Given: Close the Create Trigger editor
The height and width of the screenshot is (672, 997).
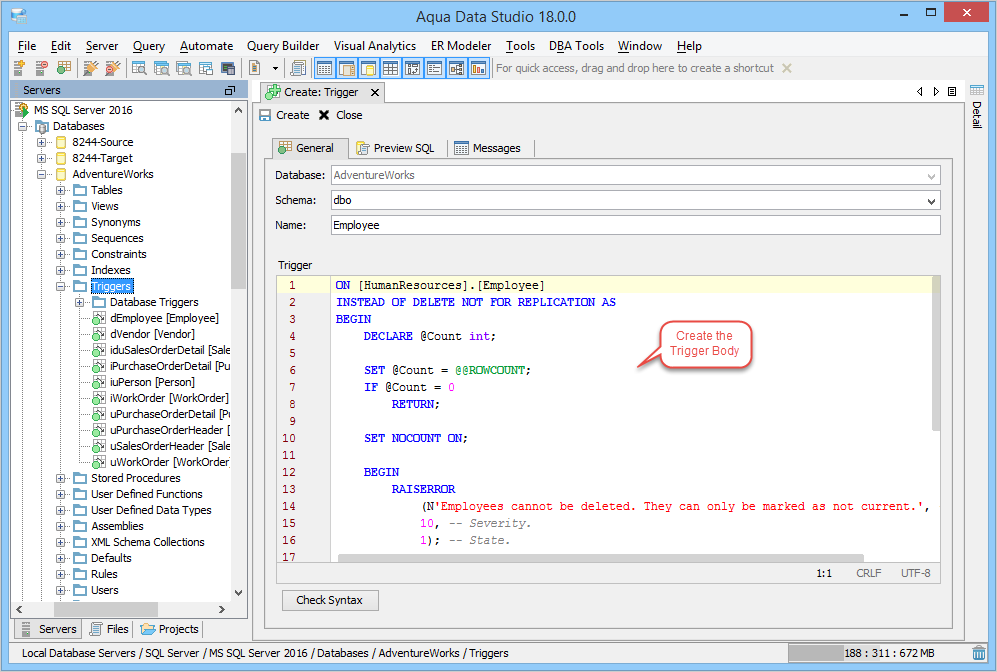Looking at the screenshot, I should (x=375, y=92).
